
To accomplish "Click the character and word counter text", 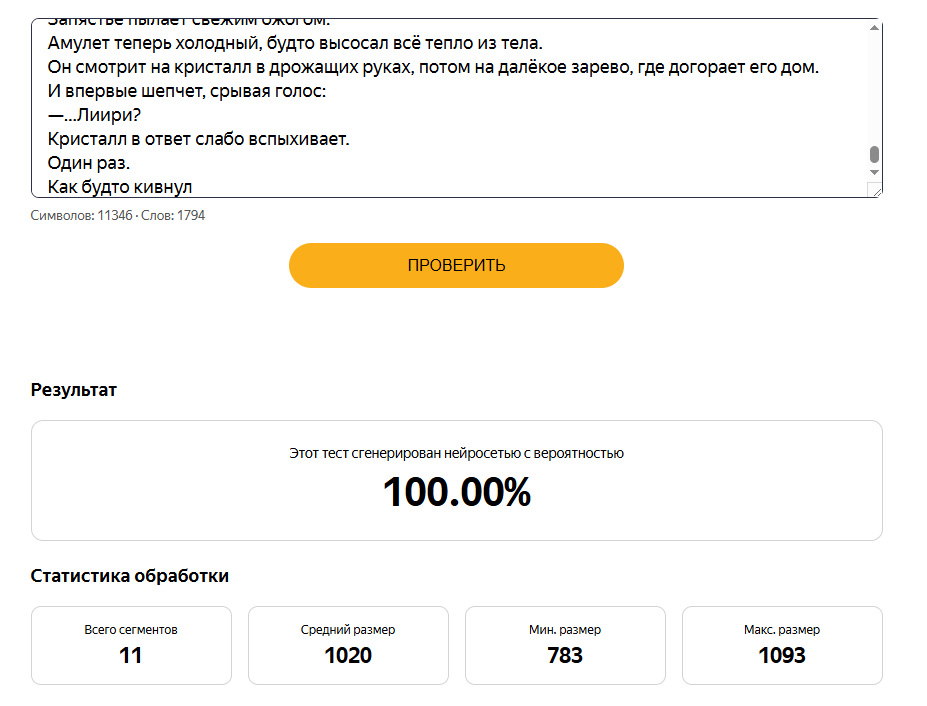I will [118, 215].
